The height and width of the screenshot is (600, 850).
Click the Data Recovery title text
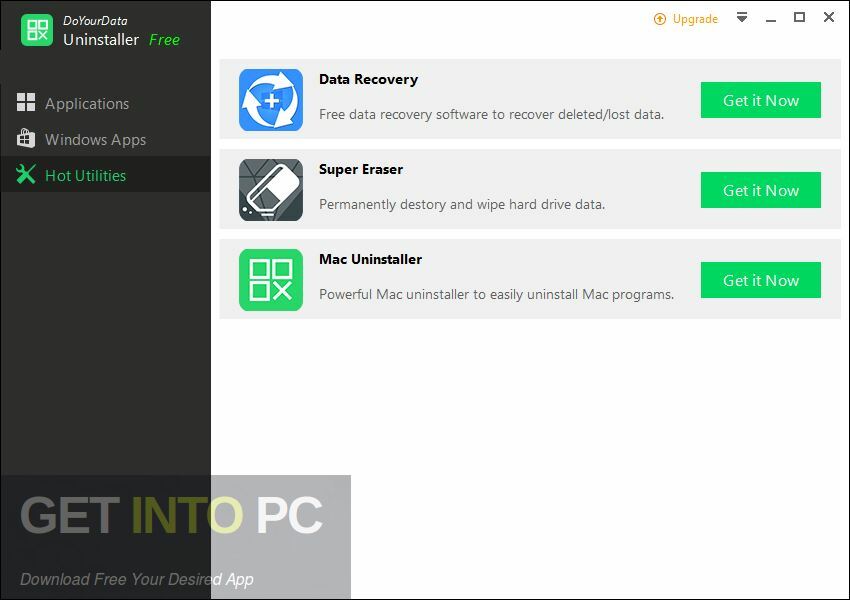(x=369, y=80)
